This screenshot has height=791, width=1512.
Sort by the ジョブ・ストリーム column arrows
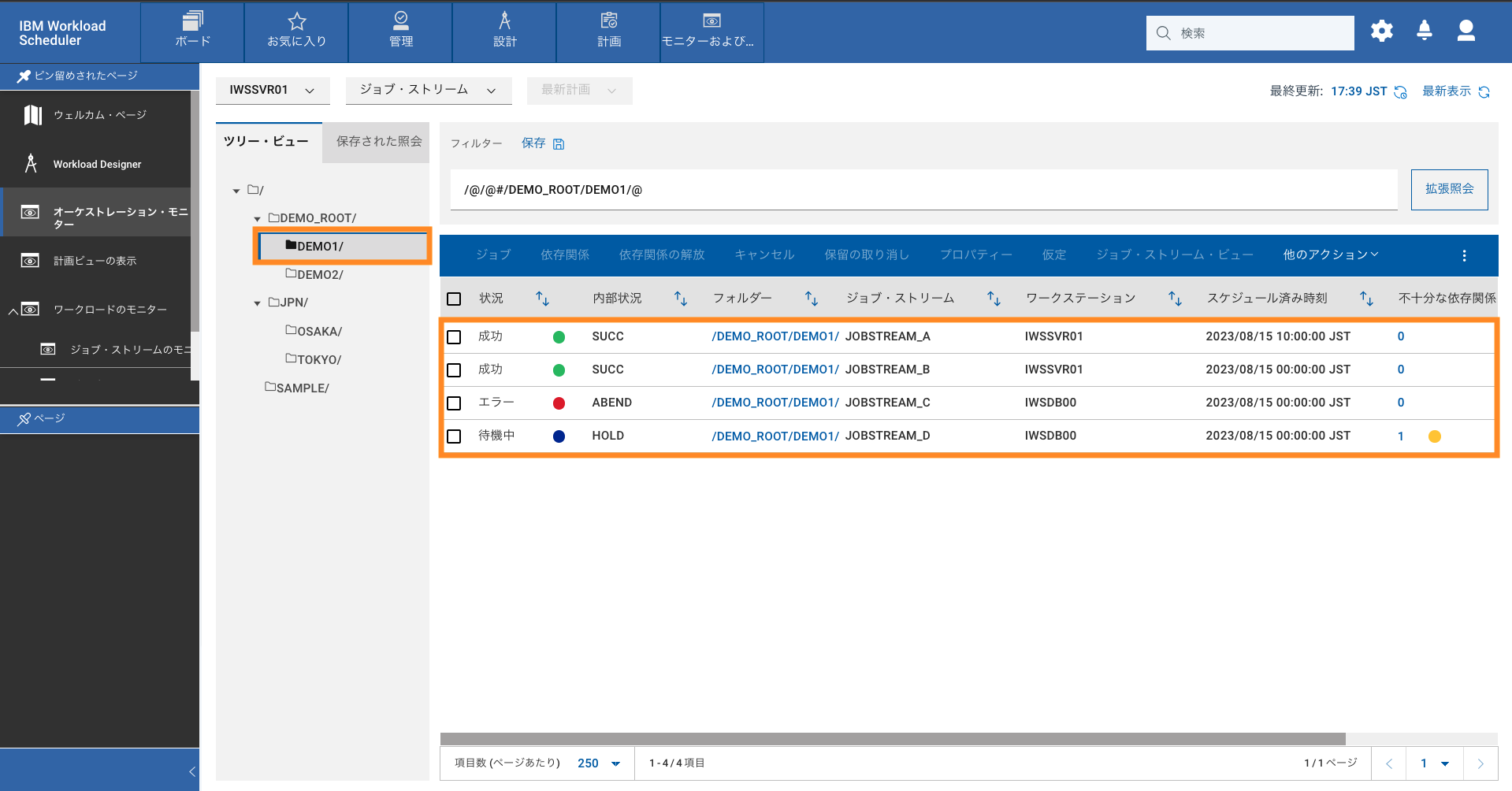994,299
